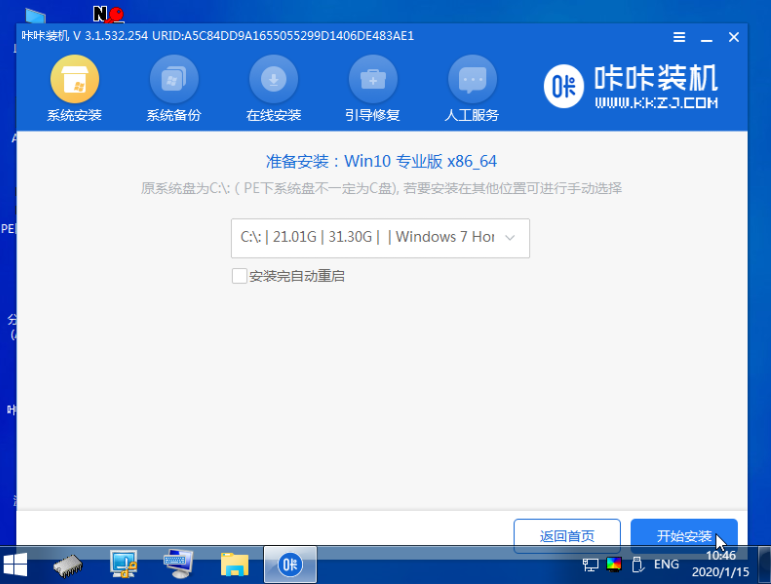Switch to the 咔咔装机 taskbar app
This screenshot has height=584, width=771.
pos(290,565)
